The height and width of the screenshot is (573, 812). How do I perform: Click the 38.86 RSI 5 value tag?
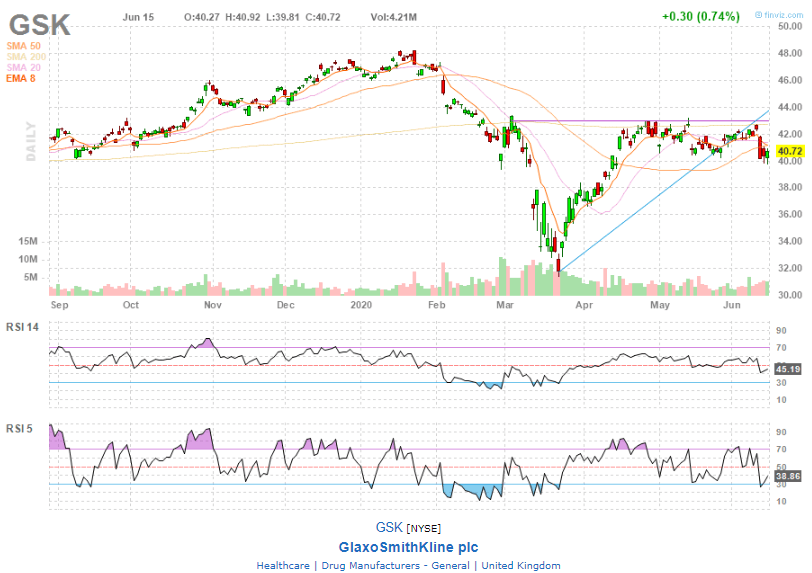tap(788, 476)
